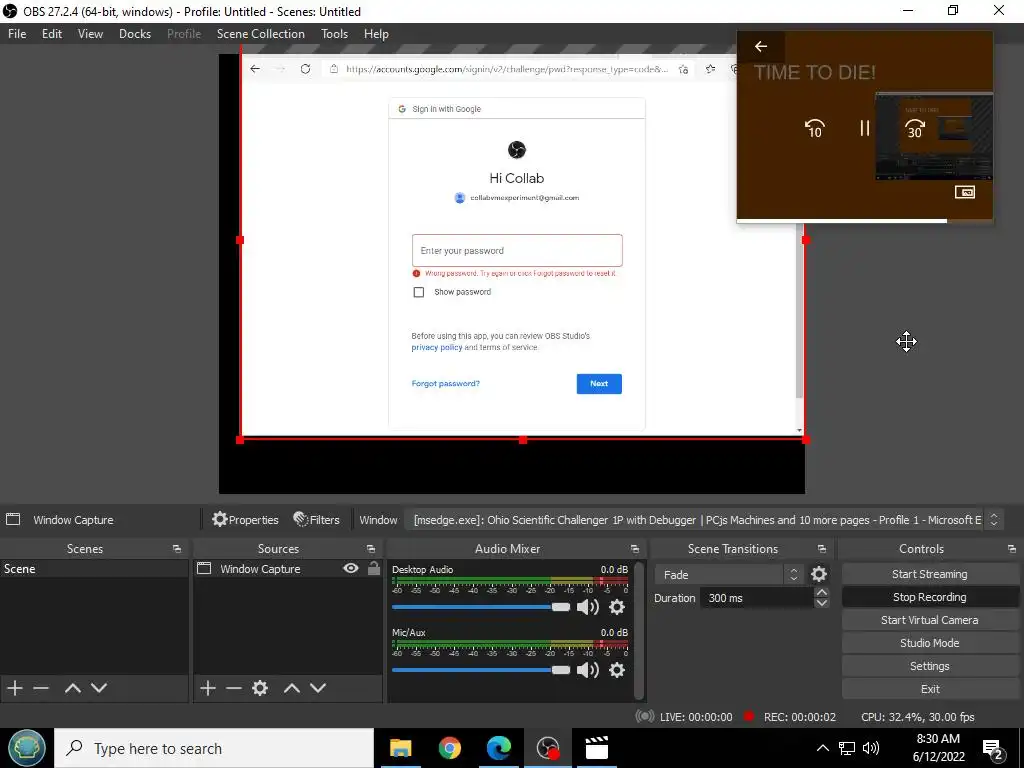The image size is (1024, 768).
Task: Mute Desktop Audio speaker
Action: click(588, 607)
